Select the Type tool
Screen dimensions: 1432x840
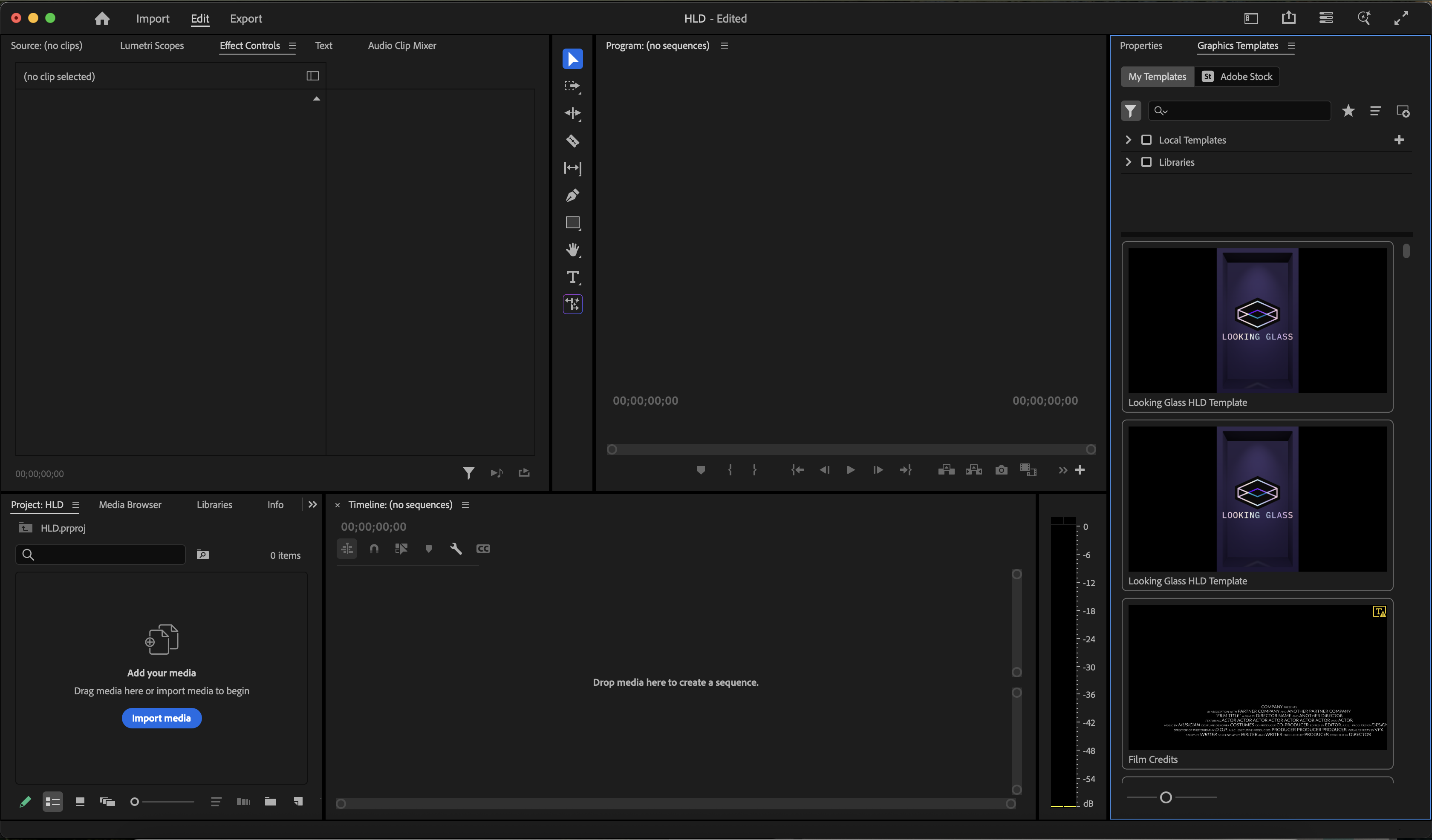tap(572, 277)
